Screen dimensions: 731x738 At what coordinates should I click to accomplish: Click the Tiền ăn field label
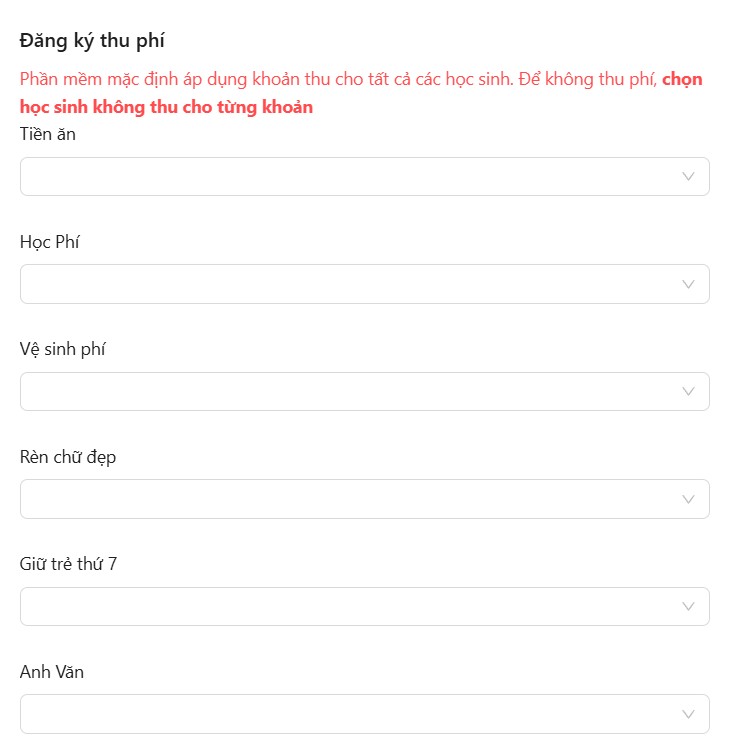click(48, 134)
